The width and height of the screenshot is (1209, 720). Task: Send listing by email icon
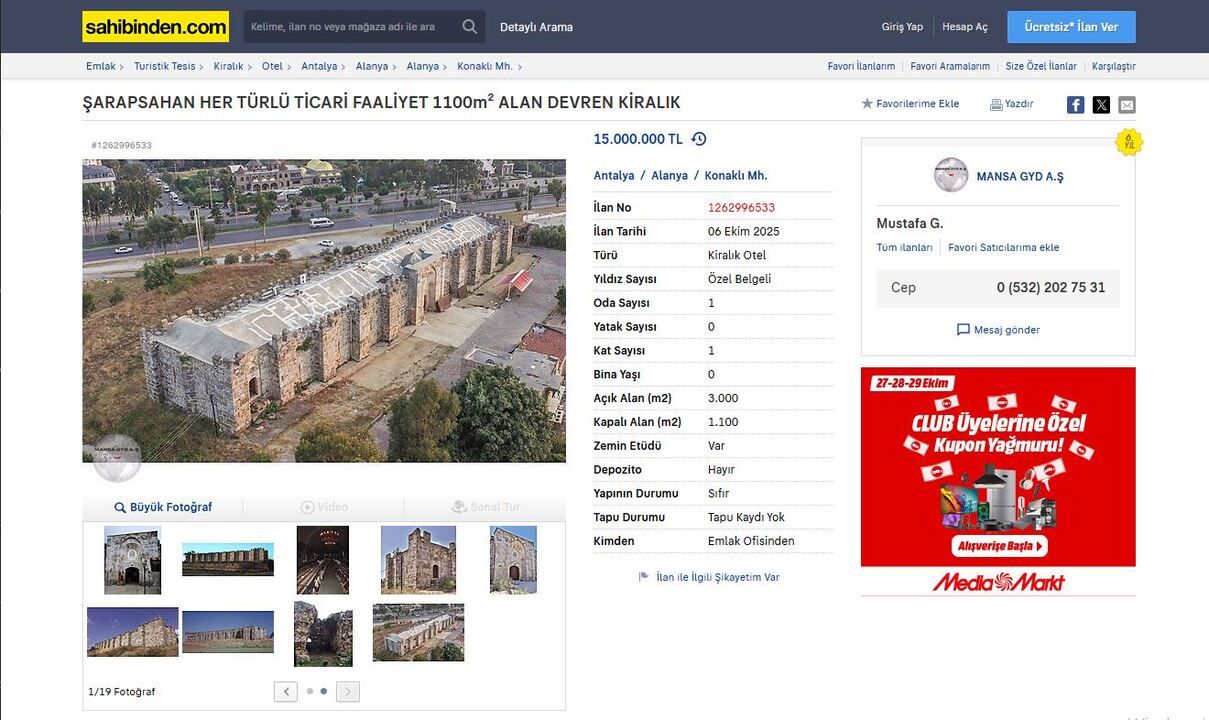1127,105
